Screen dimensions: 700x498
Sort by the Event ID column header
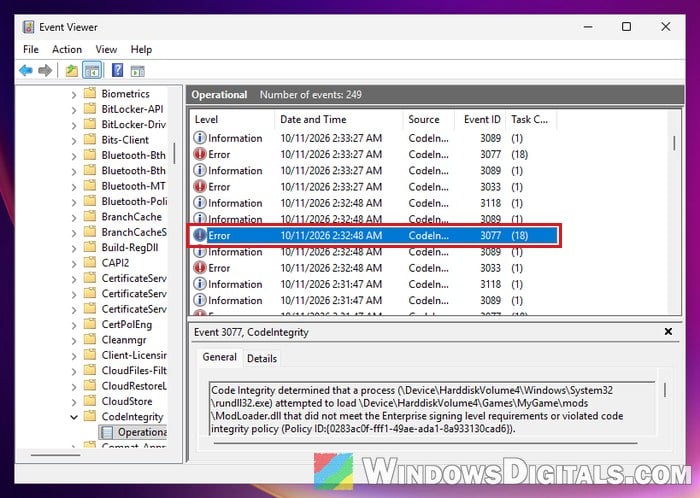pyautogui.click(x=480, y=120)
